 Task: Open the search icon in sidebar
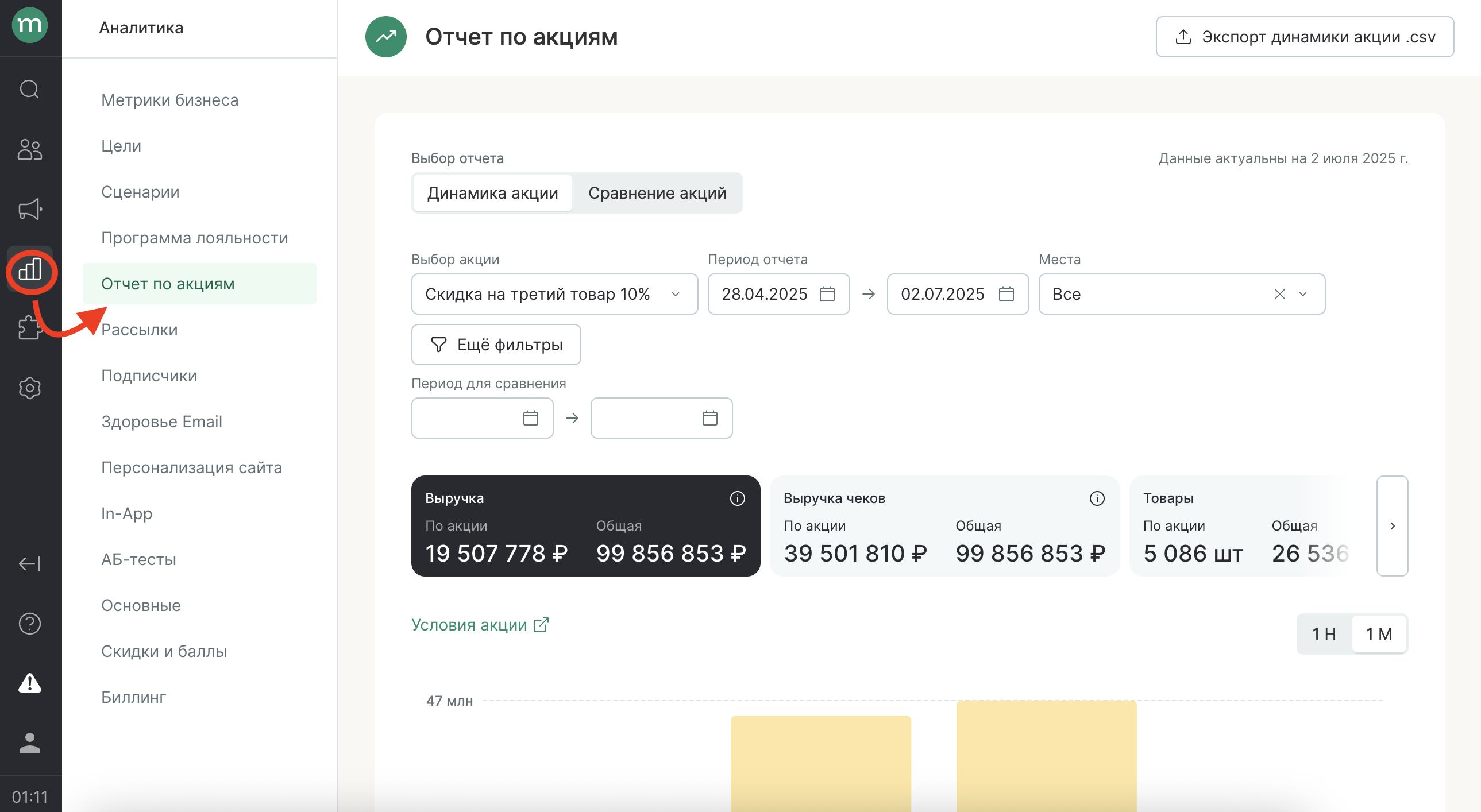30,90
